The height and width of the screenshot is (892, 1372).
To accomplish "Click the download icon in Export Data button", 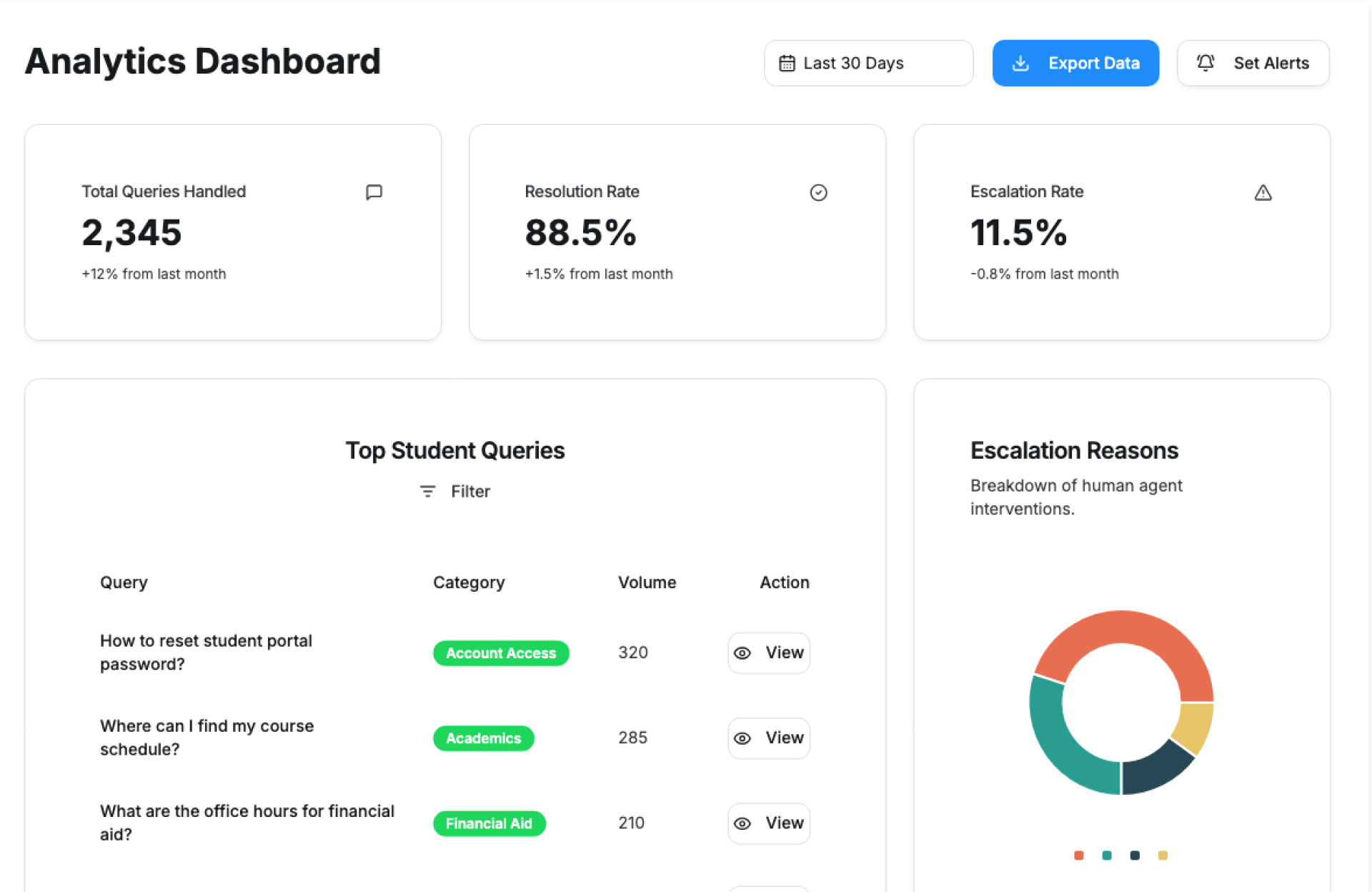I will [1020, 64].
